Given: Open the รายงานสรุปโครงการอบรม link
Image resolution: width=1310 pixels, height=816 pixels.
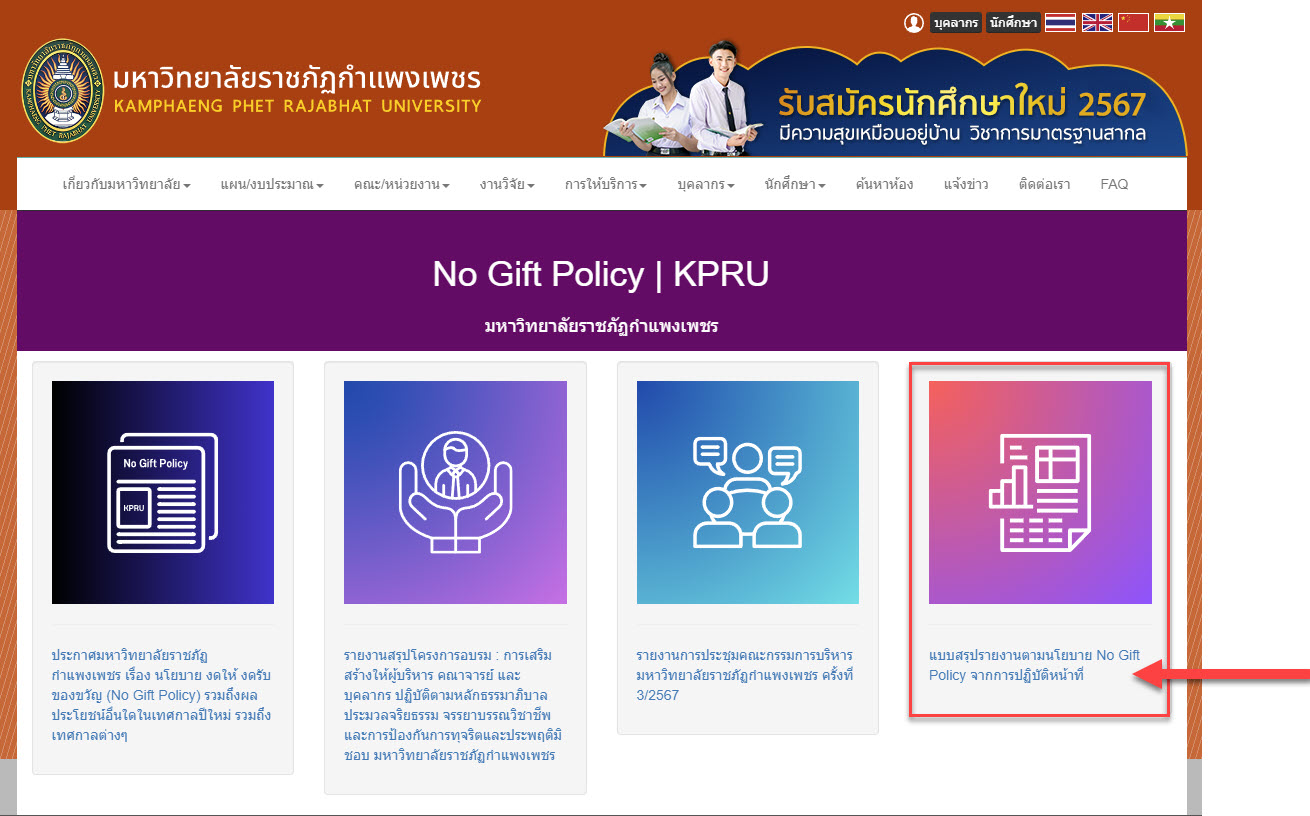Looking at the screenshot, I should (455, 705).
